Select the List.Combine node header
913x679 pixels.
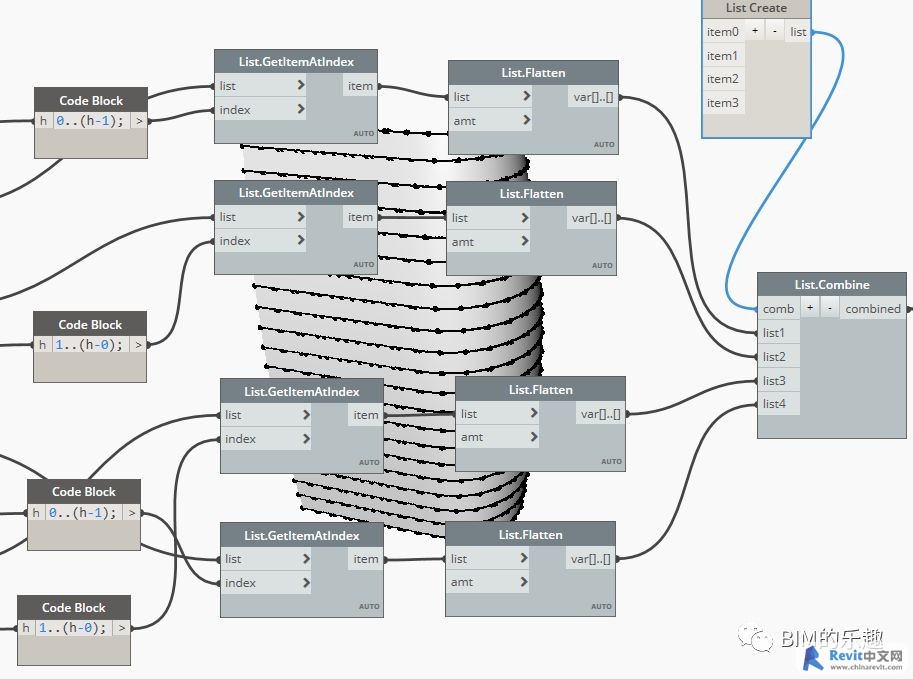[832, 285]
